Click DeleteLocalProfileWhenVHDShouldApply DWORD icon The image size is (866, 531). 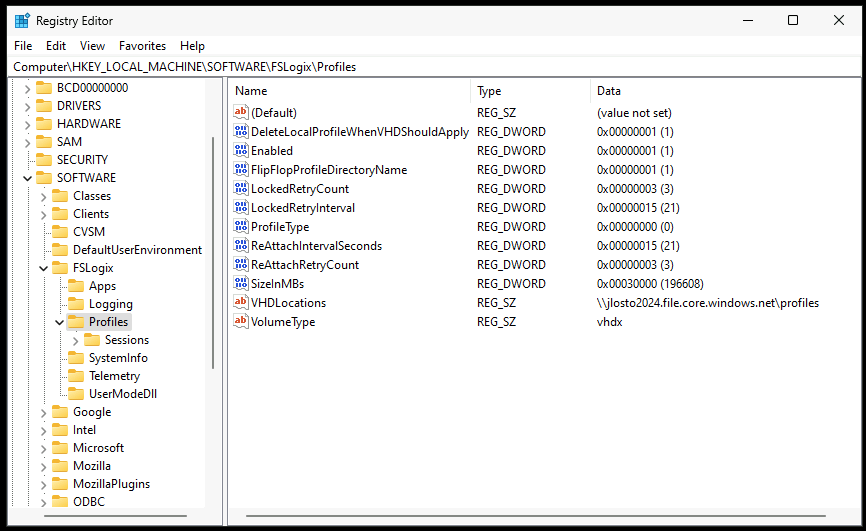241,132
